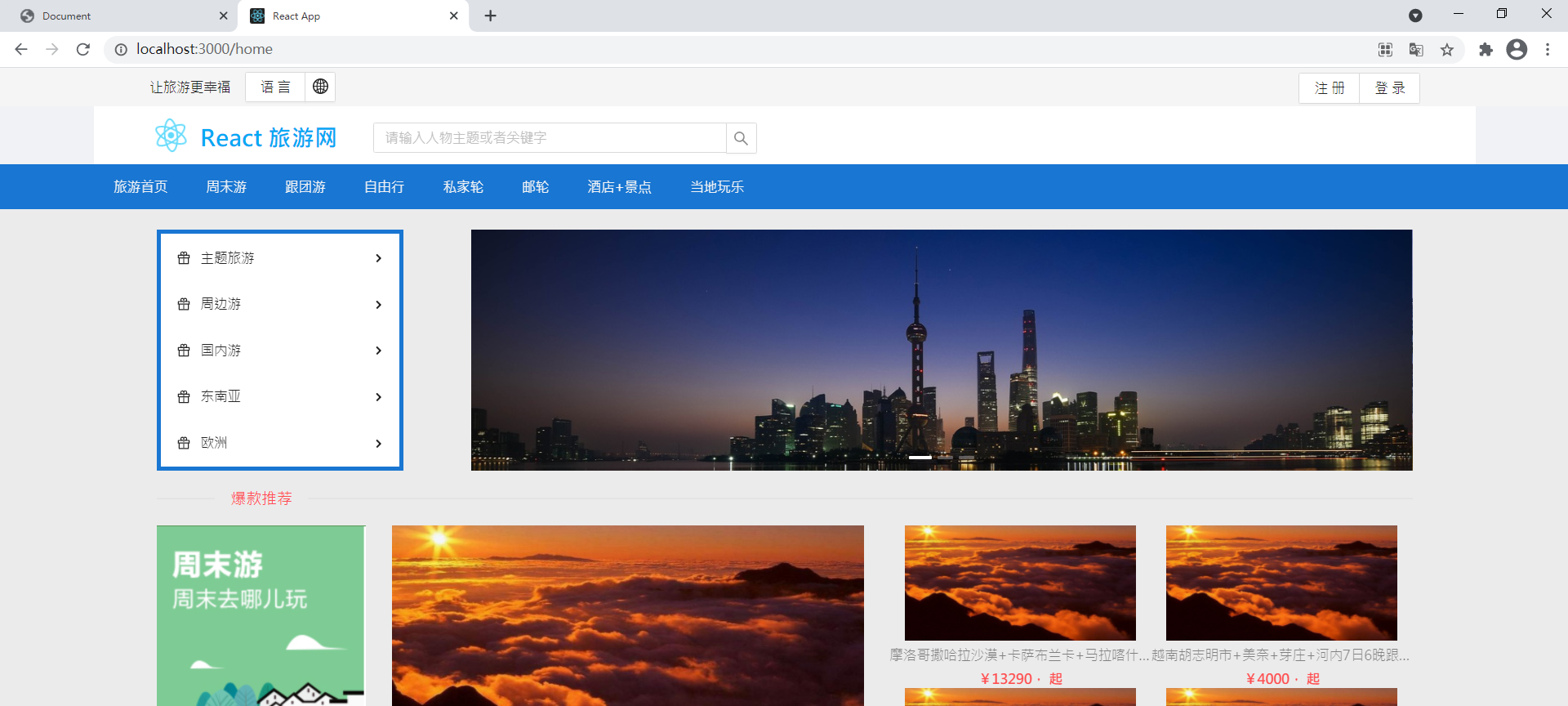Open 摩洛哥撒哈拉沙漠 product thumbnail
This screenshot has height=706, width=1568.
pyautogui.click(x=1020, y=583)
